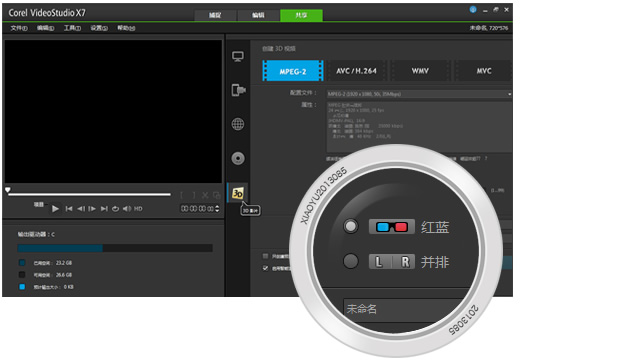Adjust the timecode with the stepper arrows
Screen dimensions: 625x360
pos(217,209)
